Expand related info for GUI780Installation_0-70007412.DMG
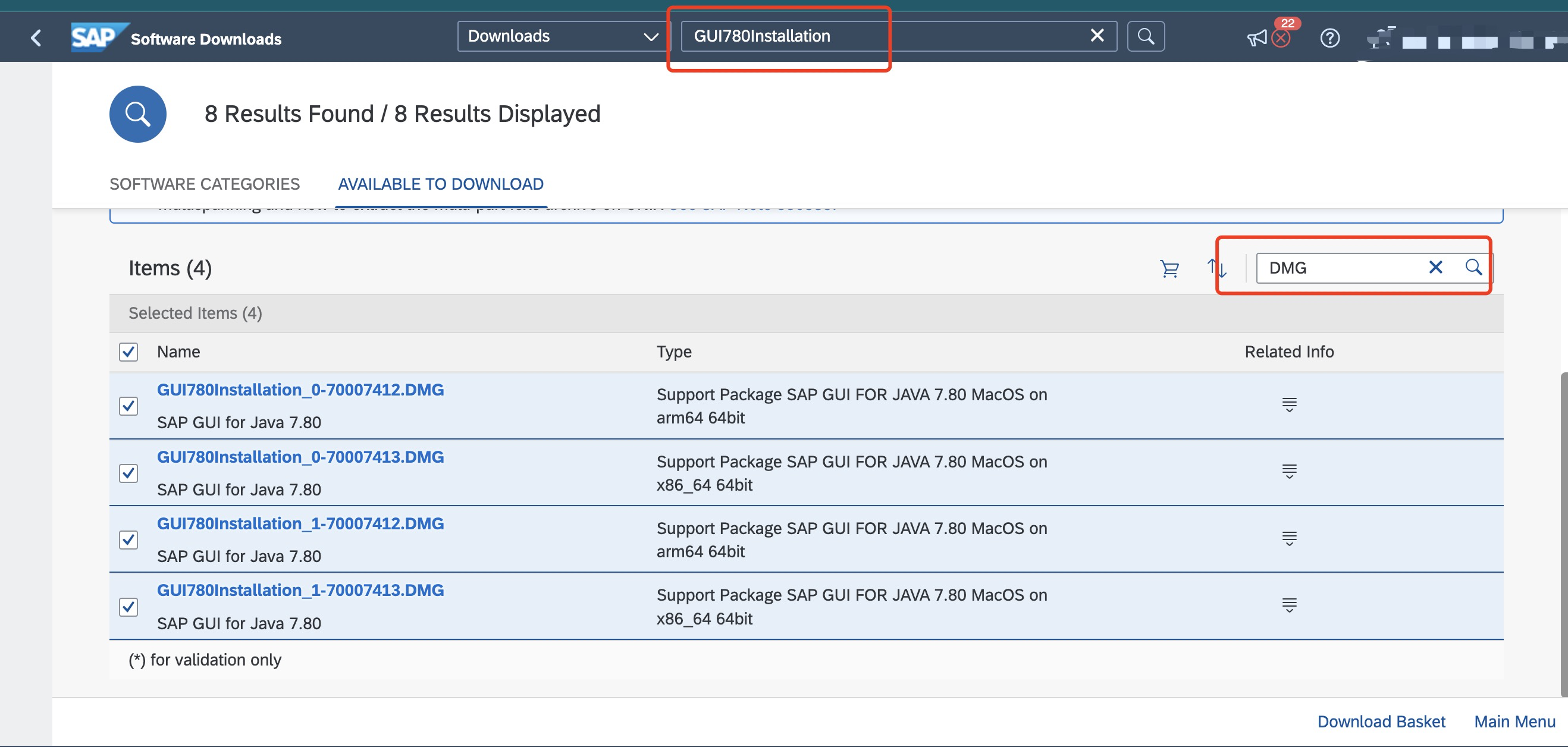This screenshot has height=747, width=1568. tap(1288, 405)
